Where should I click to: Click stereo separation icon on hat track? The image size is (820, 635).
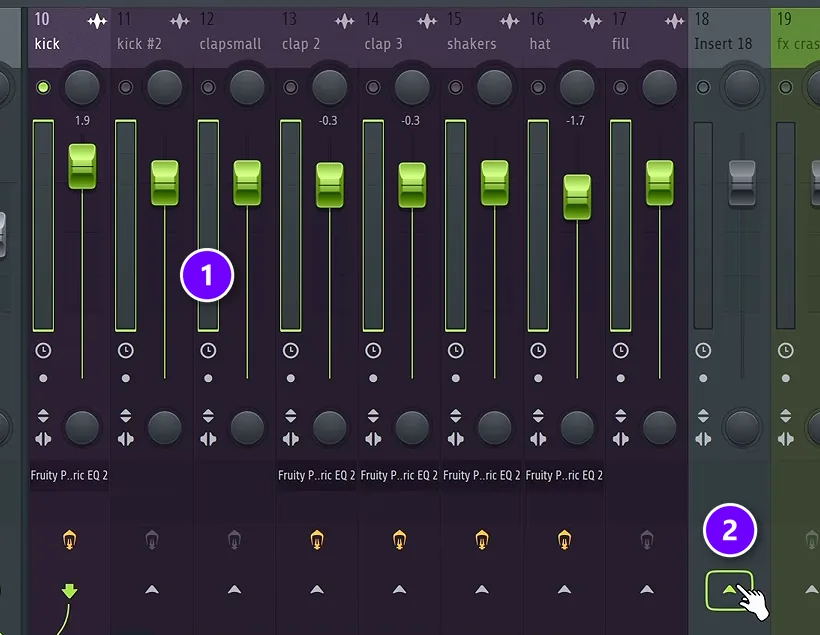coord(538,439)
